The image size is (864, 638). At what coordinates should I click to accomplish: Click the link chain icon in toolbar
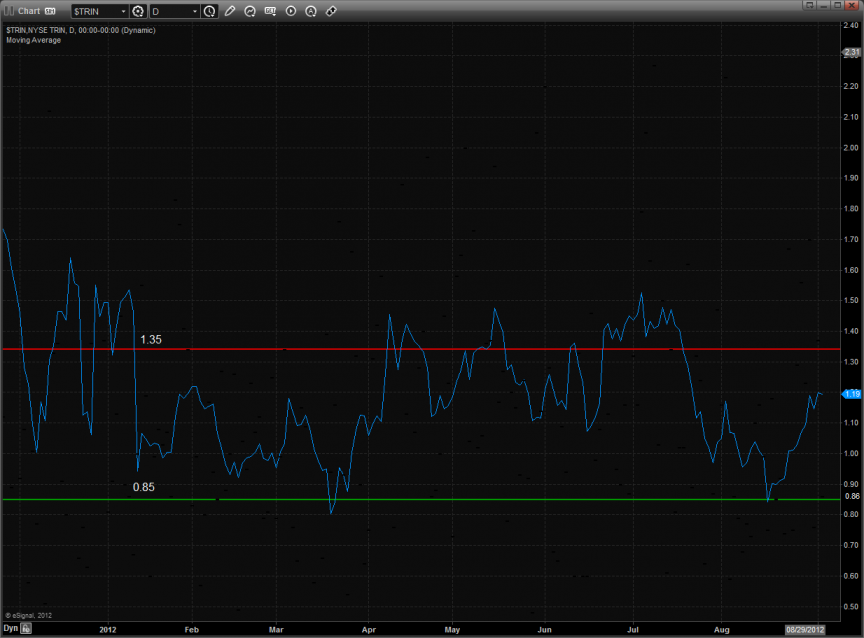pyautogui.click(x=331, y=11)
